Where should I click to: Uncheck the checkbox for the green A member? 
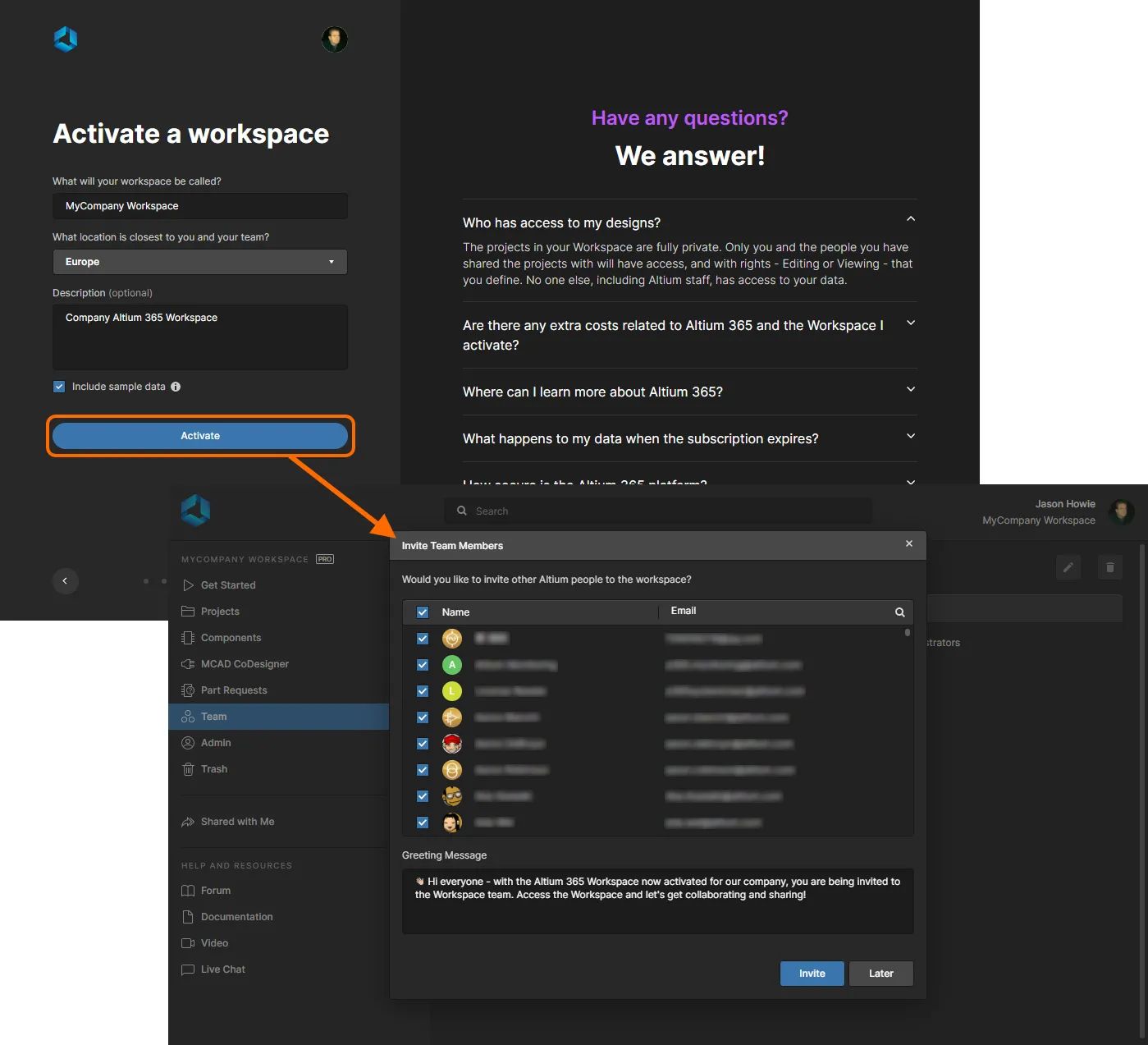[x=423, y=665]
